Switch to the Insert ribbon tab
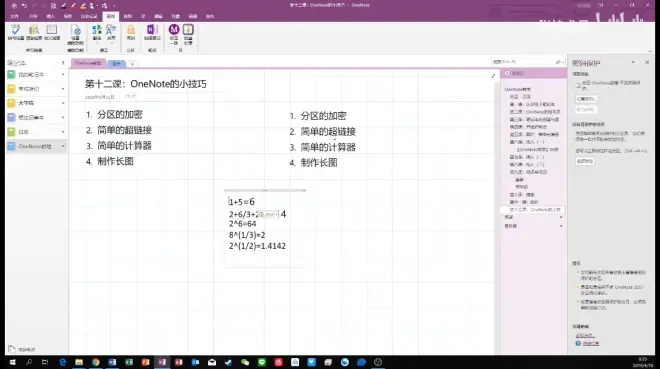Viewport: 660px width, 369px height. click(x=51, y=16)
